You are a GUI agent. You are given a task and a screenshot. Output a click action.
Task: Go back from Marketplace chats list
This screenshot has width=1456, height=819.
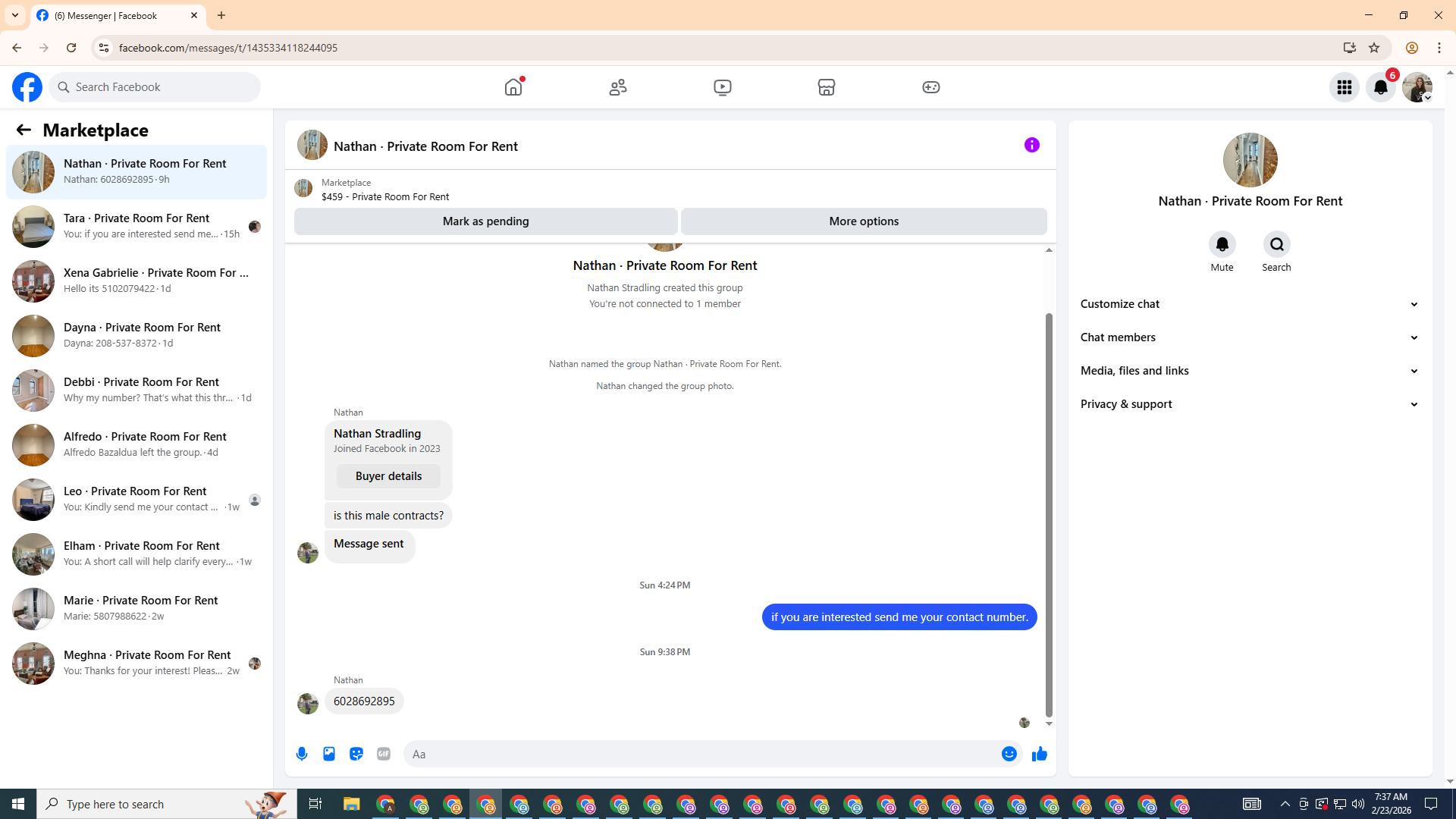click(24, 130)
